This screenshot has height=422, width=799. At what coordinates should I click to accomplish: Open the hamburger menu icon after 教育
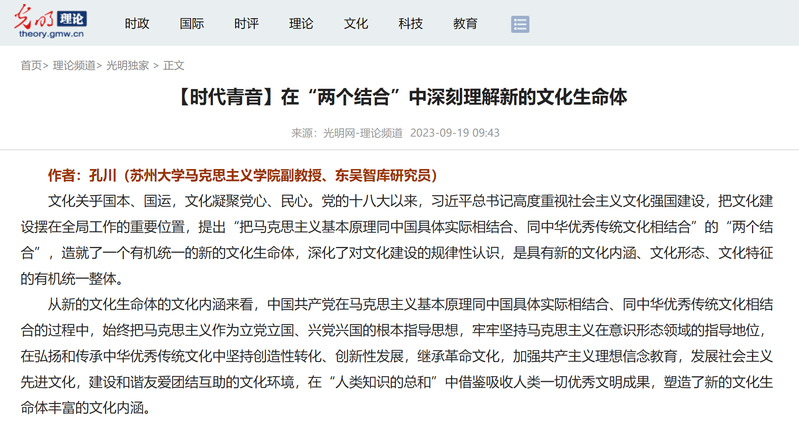click(519, 24)
